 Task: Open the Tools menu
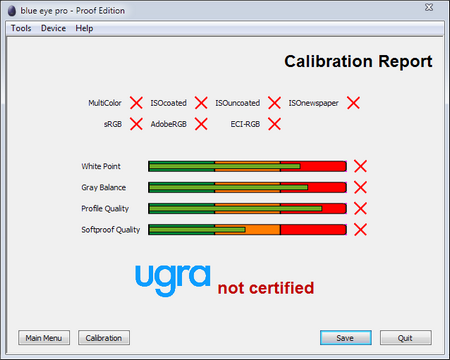[x=21, y=28]
